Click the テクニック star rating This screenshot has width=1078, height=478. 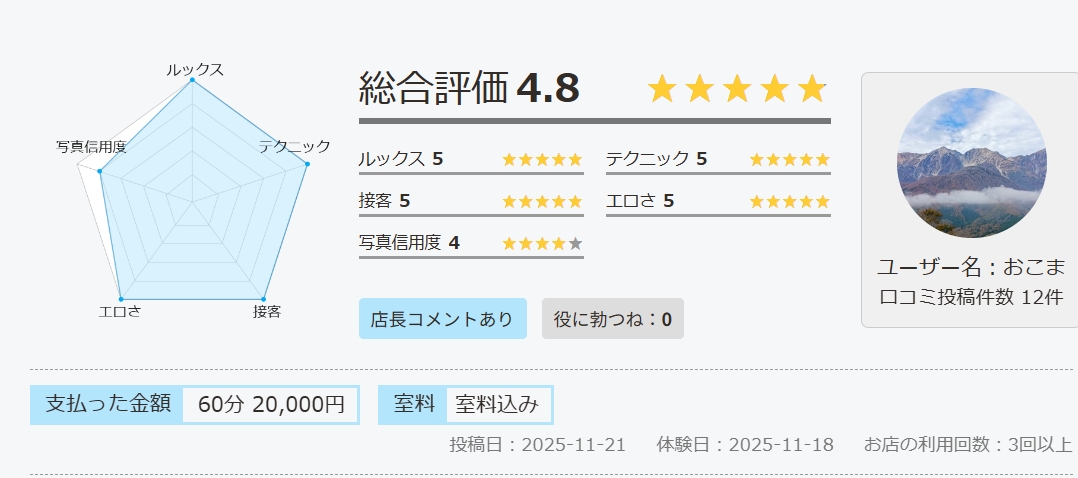(789, 159)
